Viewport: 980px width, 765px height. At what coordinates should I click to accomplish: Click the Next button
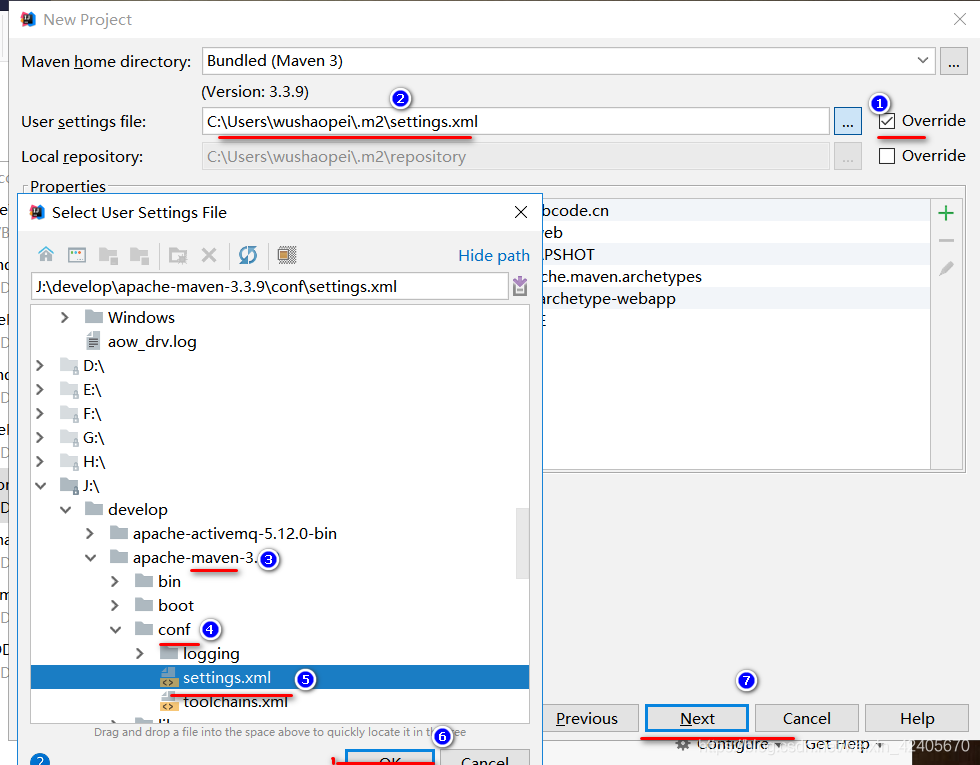(697, 719)
